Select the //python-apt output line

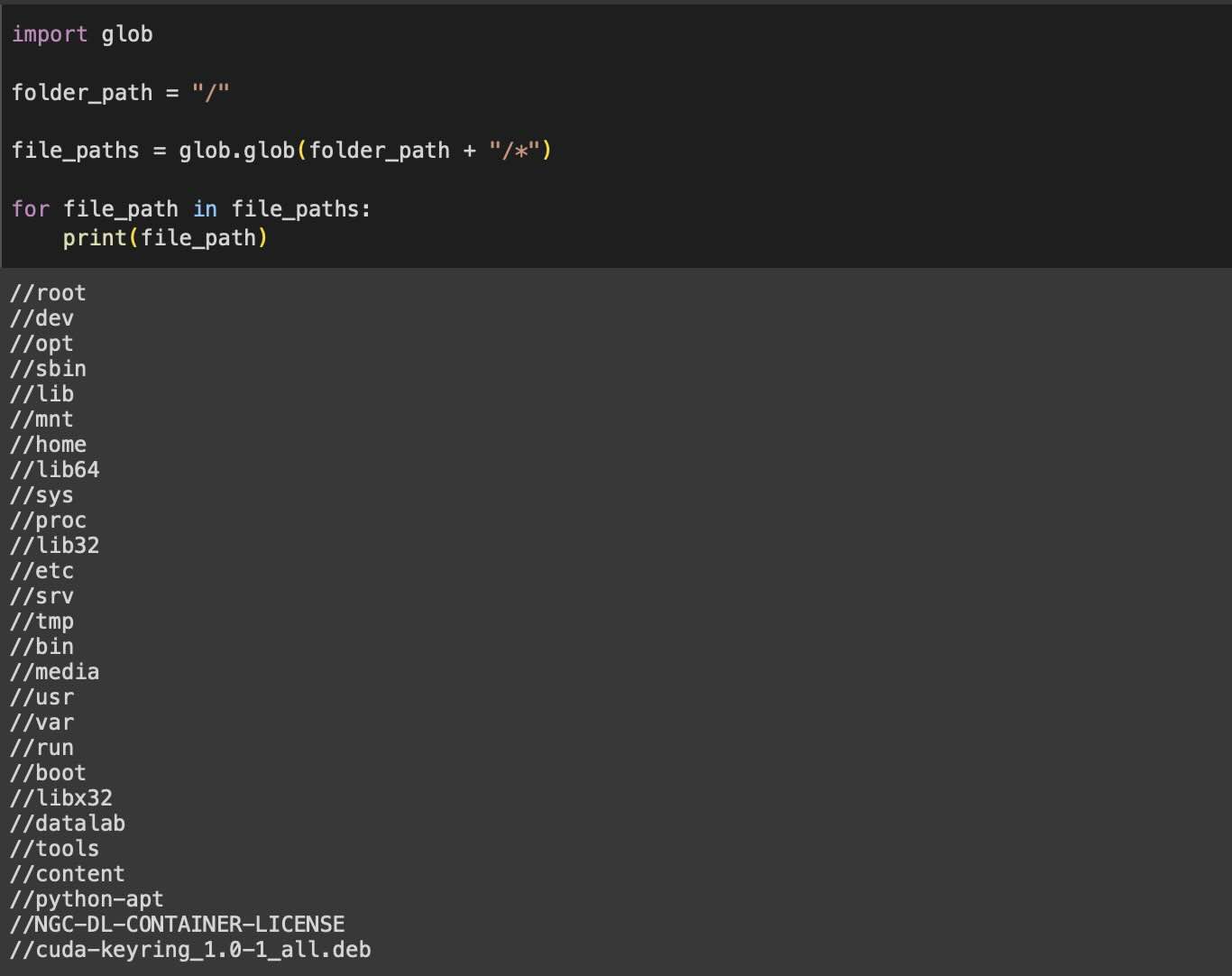(x=86, y=898)
